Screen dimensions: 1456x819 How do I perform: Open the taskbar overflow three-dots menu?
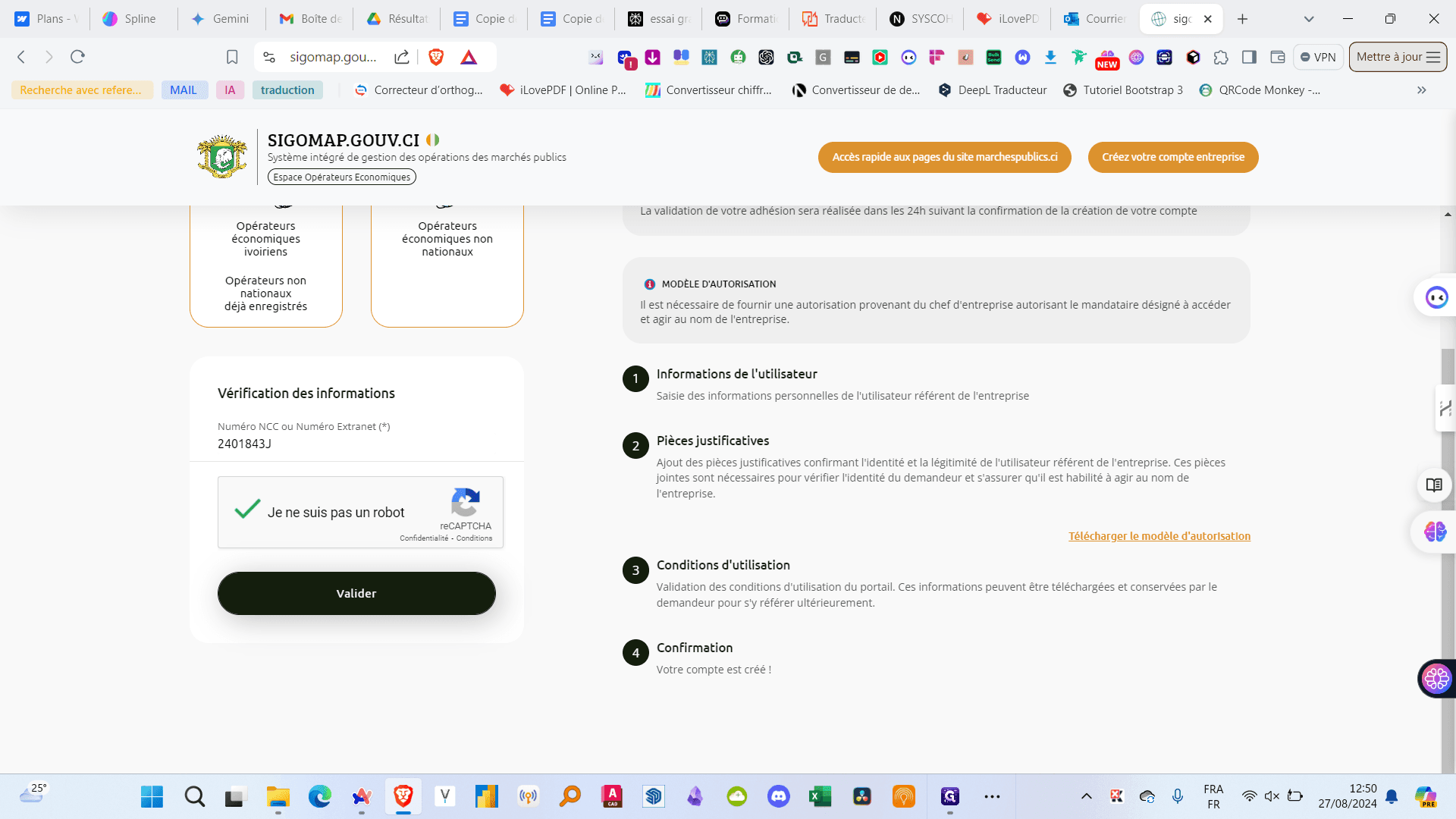coord(992,796)
